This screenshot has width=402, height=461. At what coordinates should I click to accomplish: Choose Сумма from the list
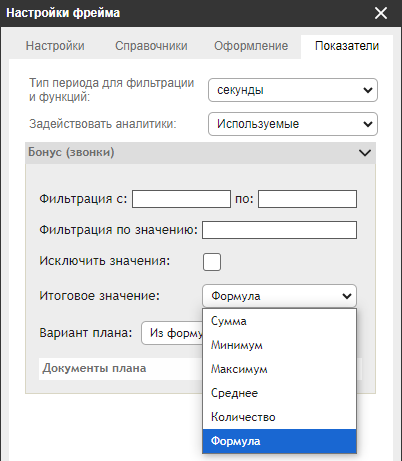pyautogui.click(x=279, y=321)
